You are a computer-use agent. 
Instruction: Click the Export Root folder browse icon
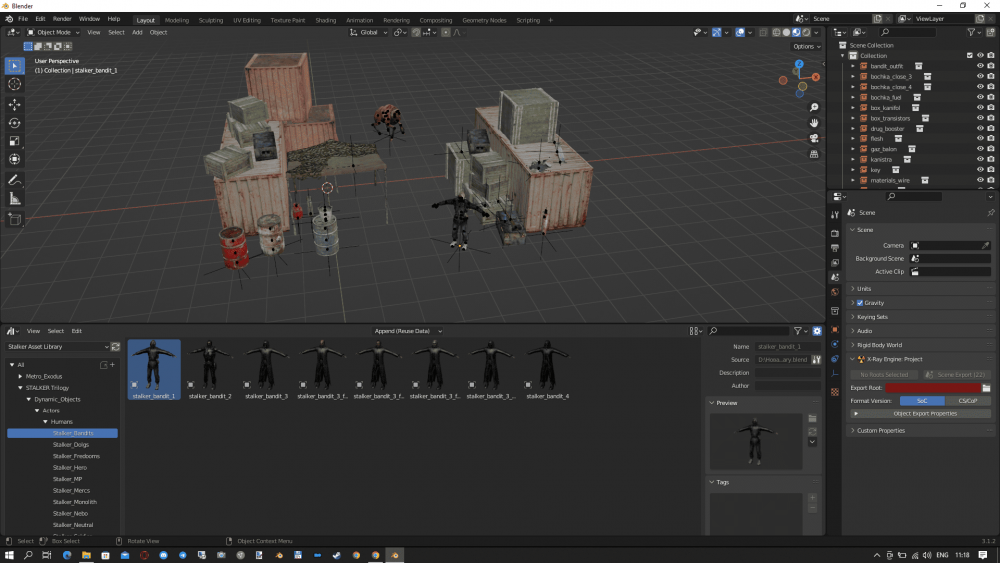tap(986, 388)
